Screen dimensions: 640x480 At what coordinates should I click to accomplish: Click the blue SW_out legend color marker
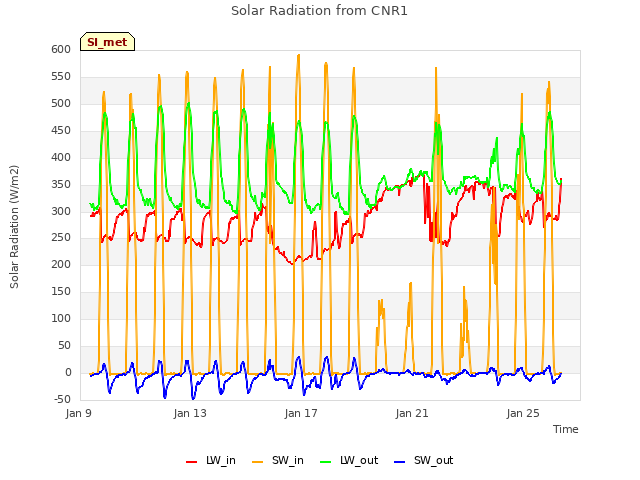(x=400, y=462)
